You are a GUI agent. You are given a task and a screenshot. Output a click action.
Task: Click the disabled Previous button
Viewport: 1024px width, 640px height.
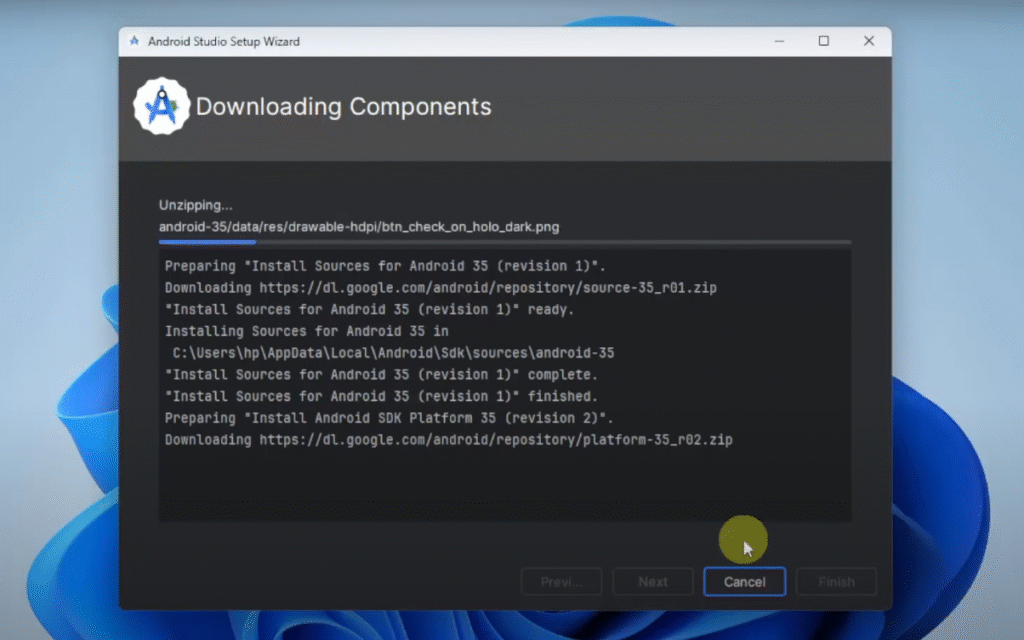pos(561,581)
